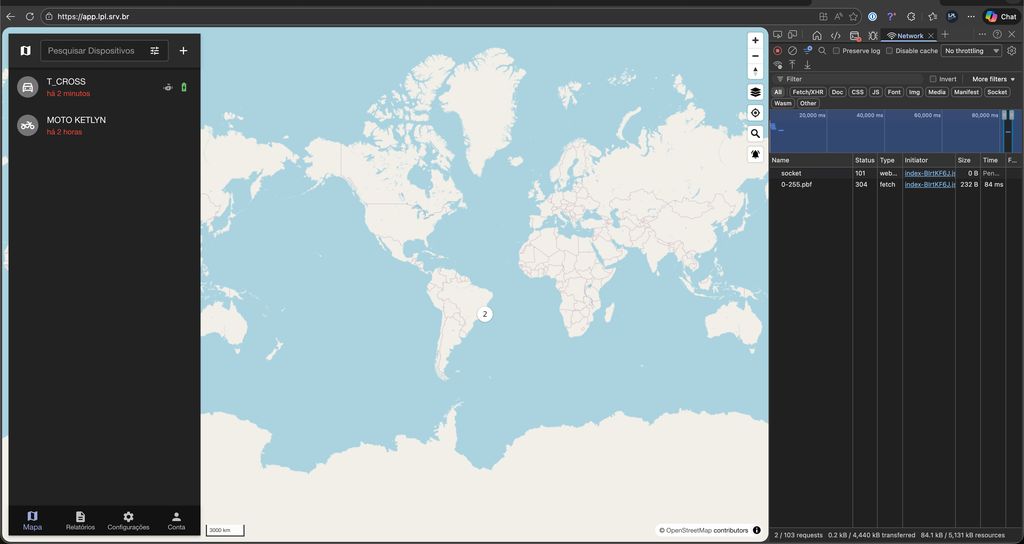Open DevTools Welcome home icon
This screenshot has width=1024, height=544.
point(817,35)
